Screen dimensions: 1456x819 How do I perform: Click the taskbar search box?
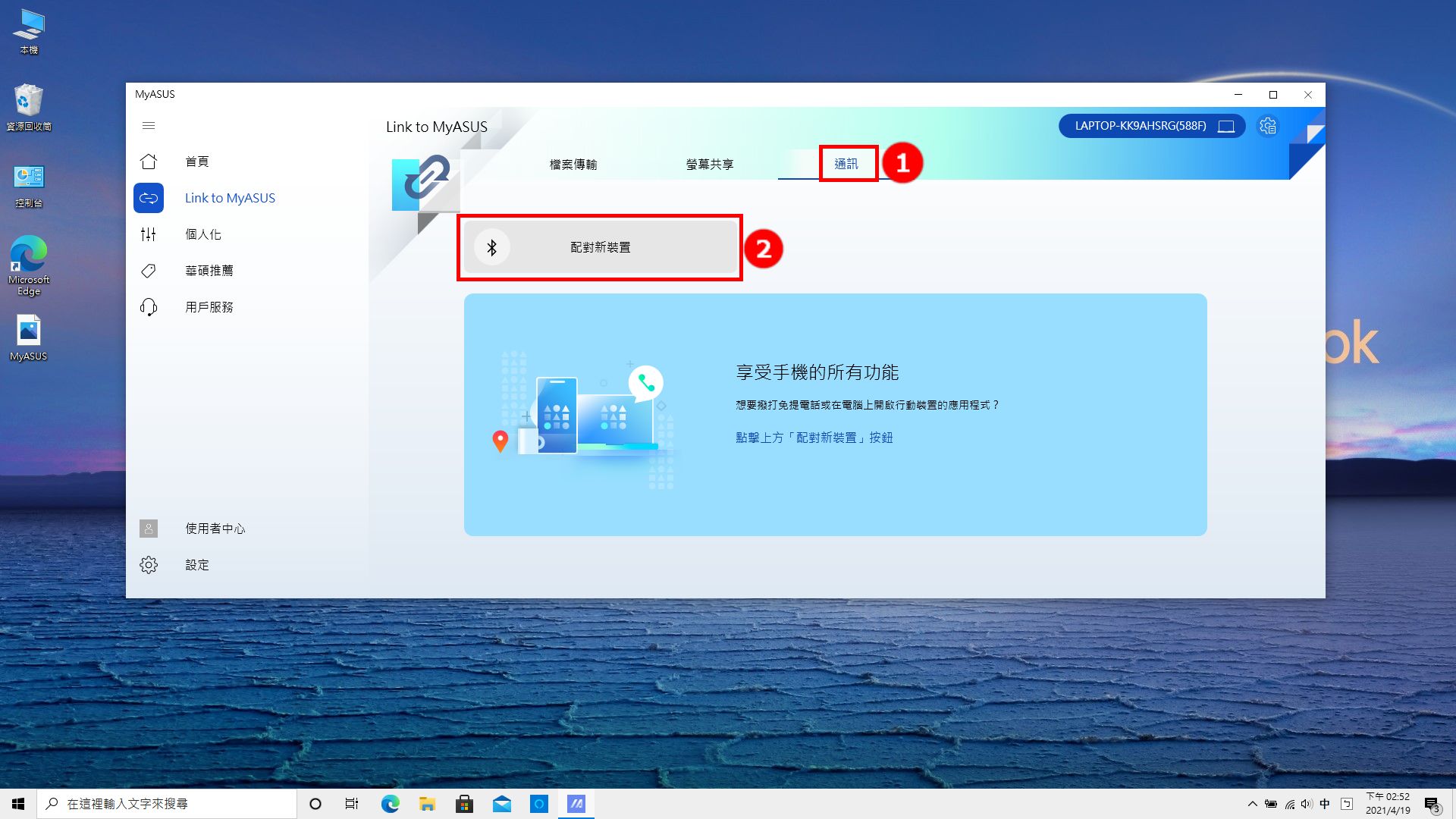coord(167,804)
